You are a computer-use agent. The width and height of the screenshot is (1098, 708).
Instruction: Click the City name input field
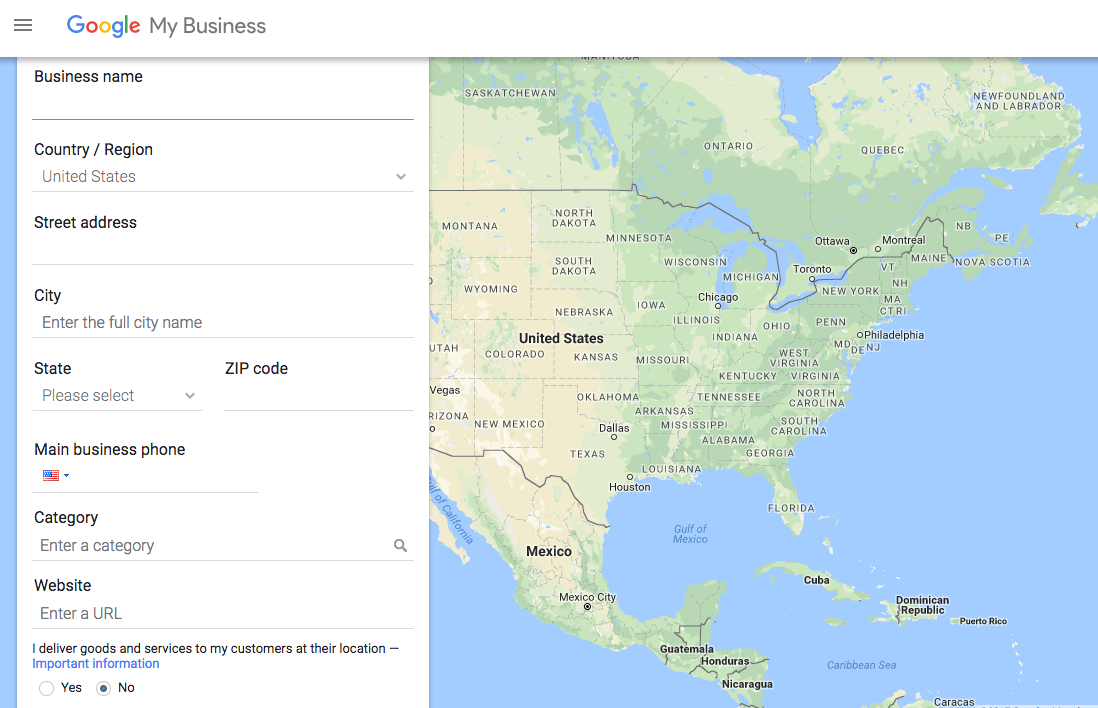[x=222, y=323]
